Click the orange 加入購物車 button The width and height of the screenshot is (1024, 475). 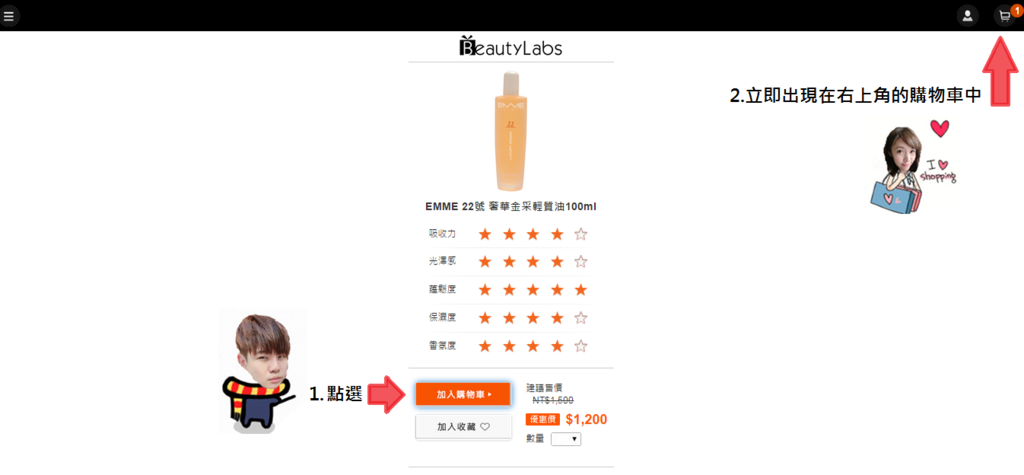(x=463, y=395)
